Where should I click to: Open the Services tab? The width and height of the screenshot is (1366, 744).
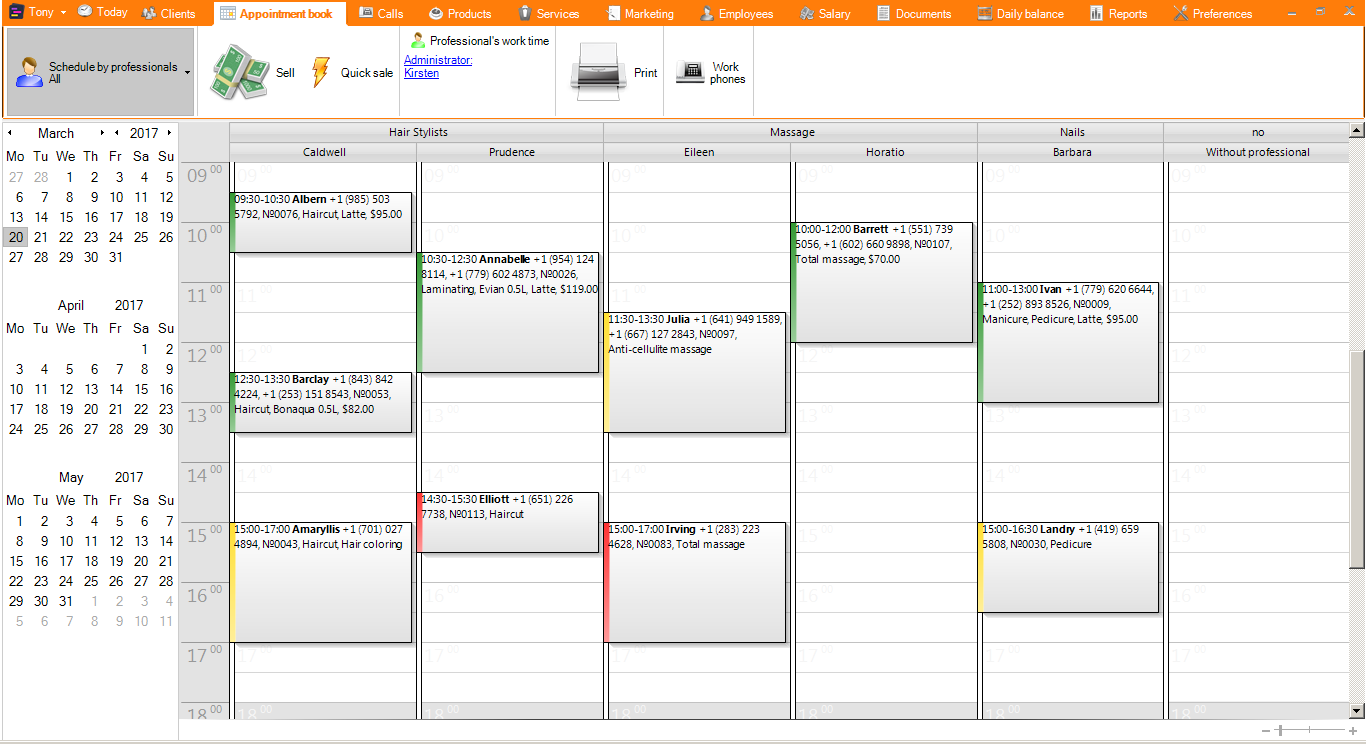[x=549, y=13]
